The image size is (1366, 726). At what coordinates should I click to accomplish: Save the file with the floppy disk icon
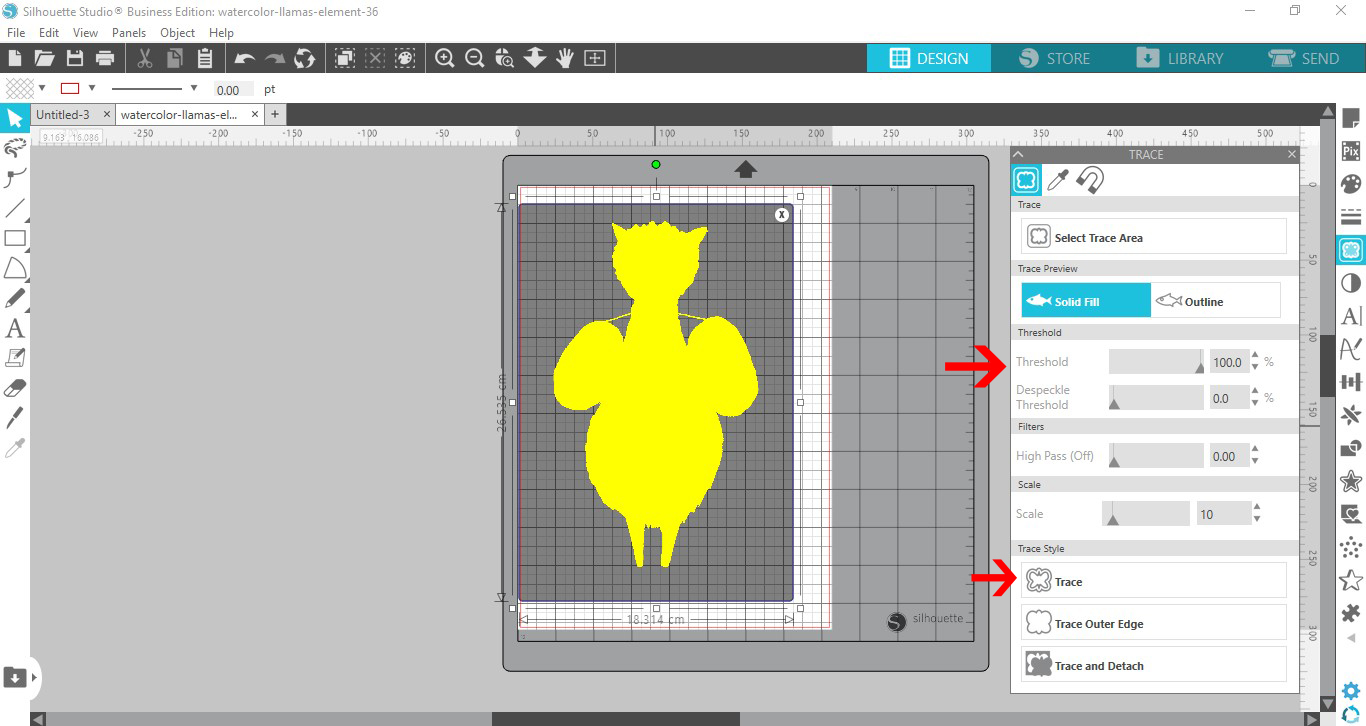(x=74, y=58)
